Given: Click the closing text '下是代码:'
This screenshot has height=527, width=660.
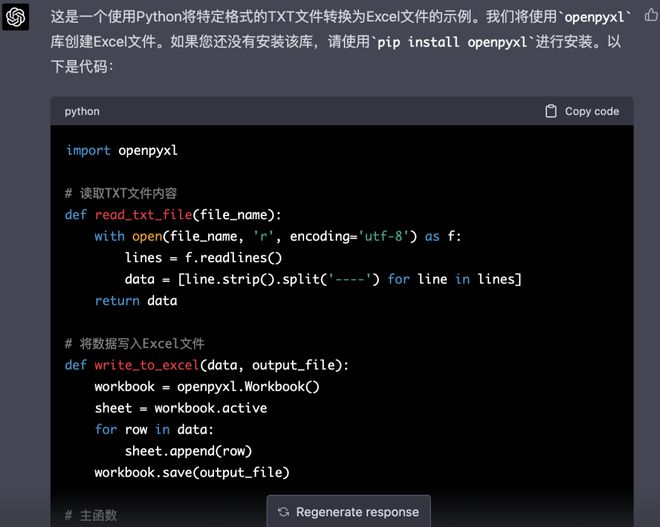Looking at the screenshot, I should [x=82, y=67].
